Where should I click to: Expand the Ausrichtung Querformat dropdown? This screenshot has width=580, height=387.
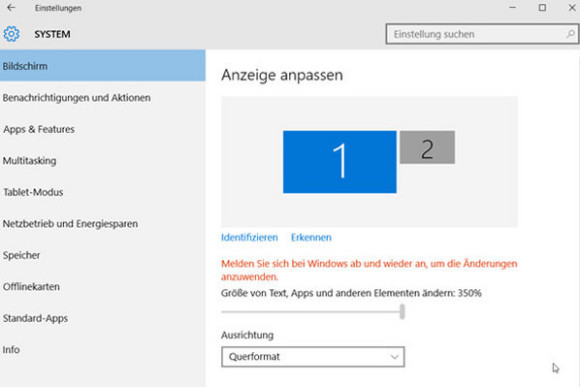[x=313, y=357]
